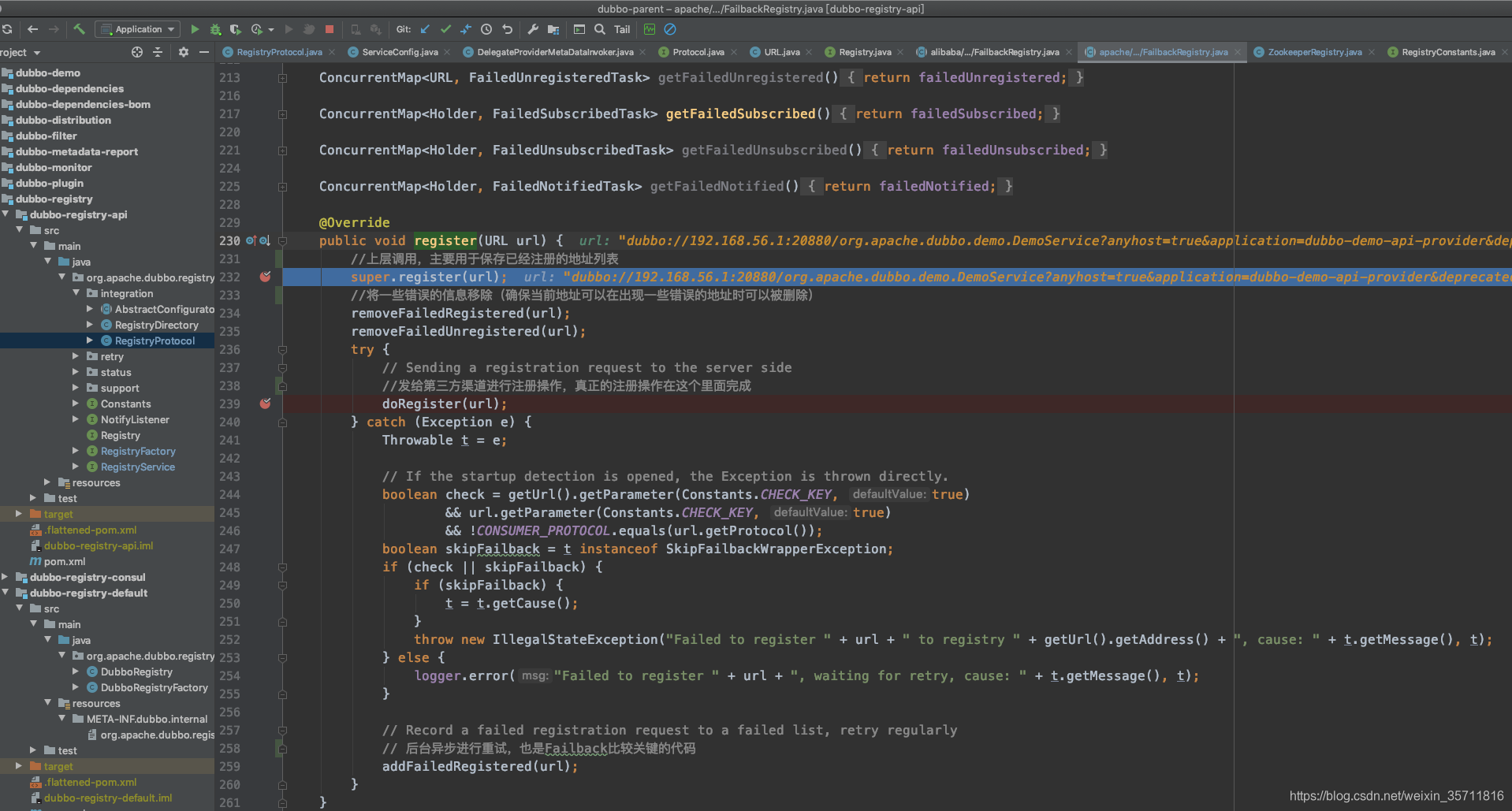Expand folded getFailedUnregistered method at line 213

click(282, 77)
